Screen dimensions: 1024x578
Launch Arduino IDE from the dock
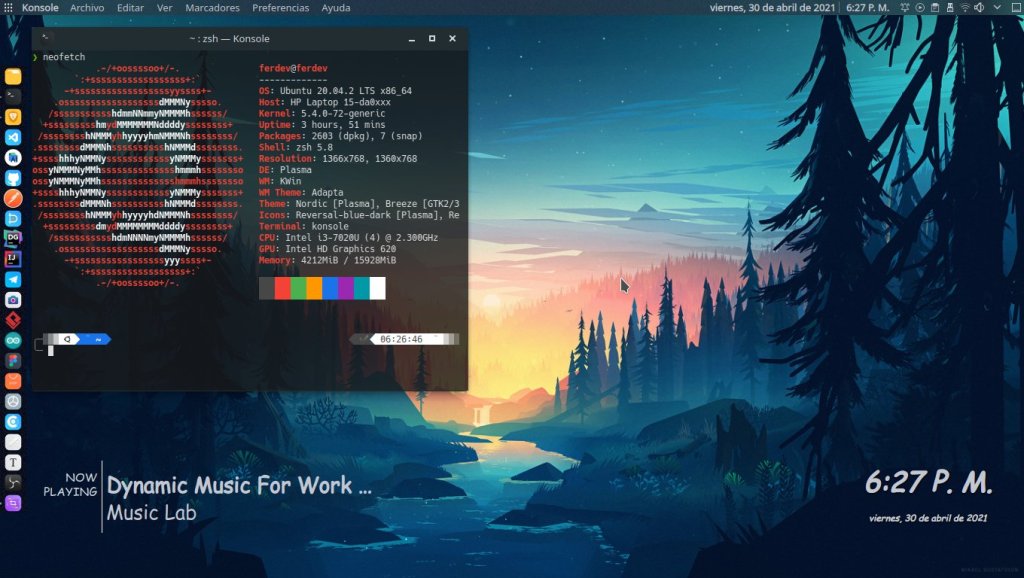[13, 340]
